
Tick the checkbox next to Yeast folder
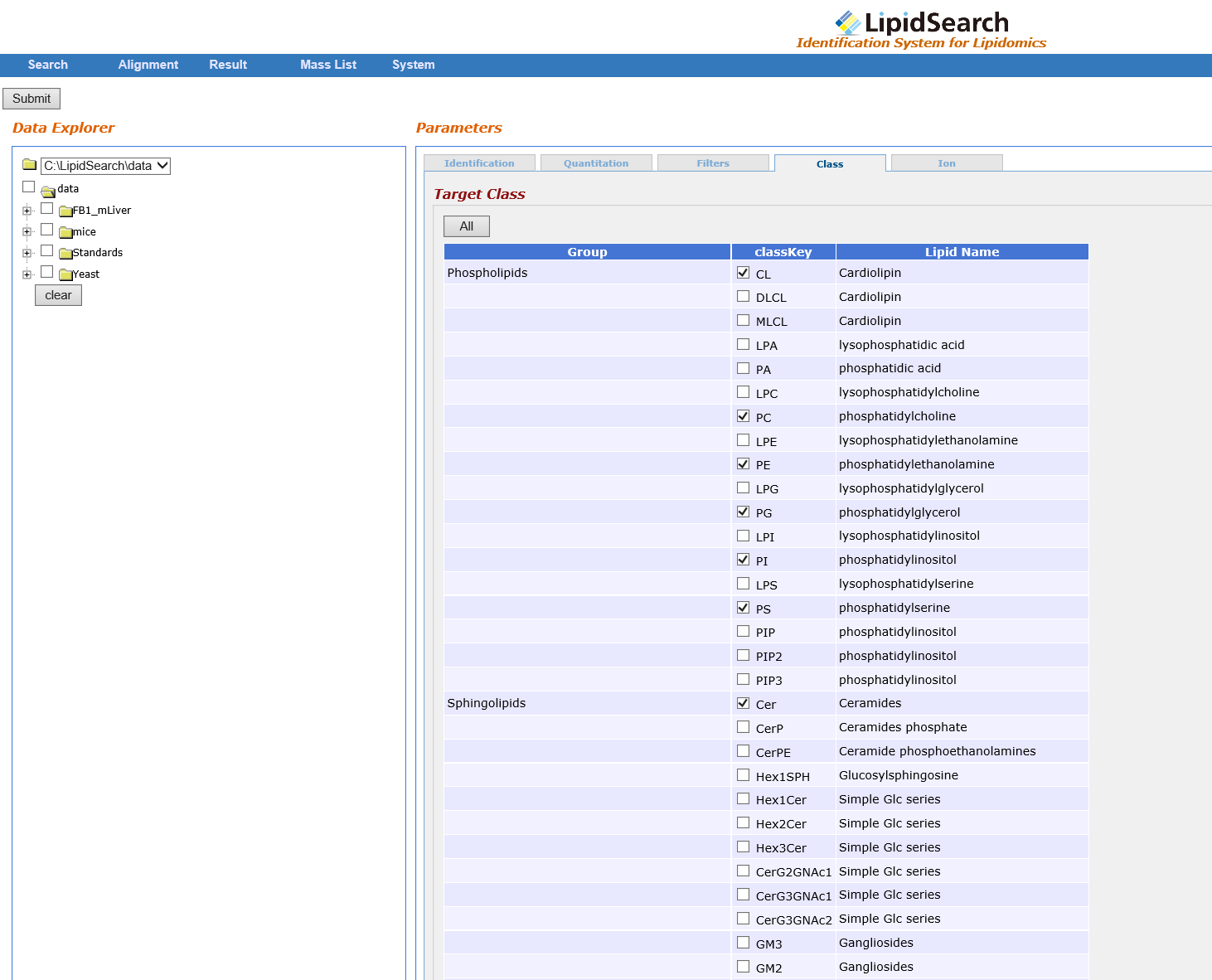(47, 272)
